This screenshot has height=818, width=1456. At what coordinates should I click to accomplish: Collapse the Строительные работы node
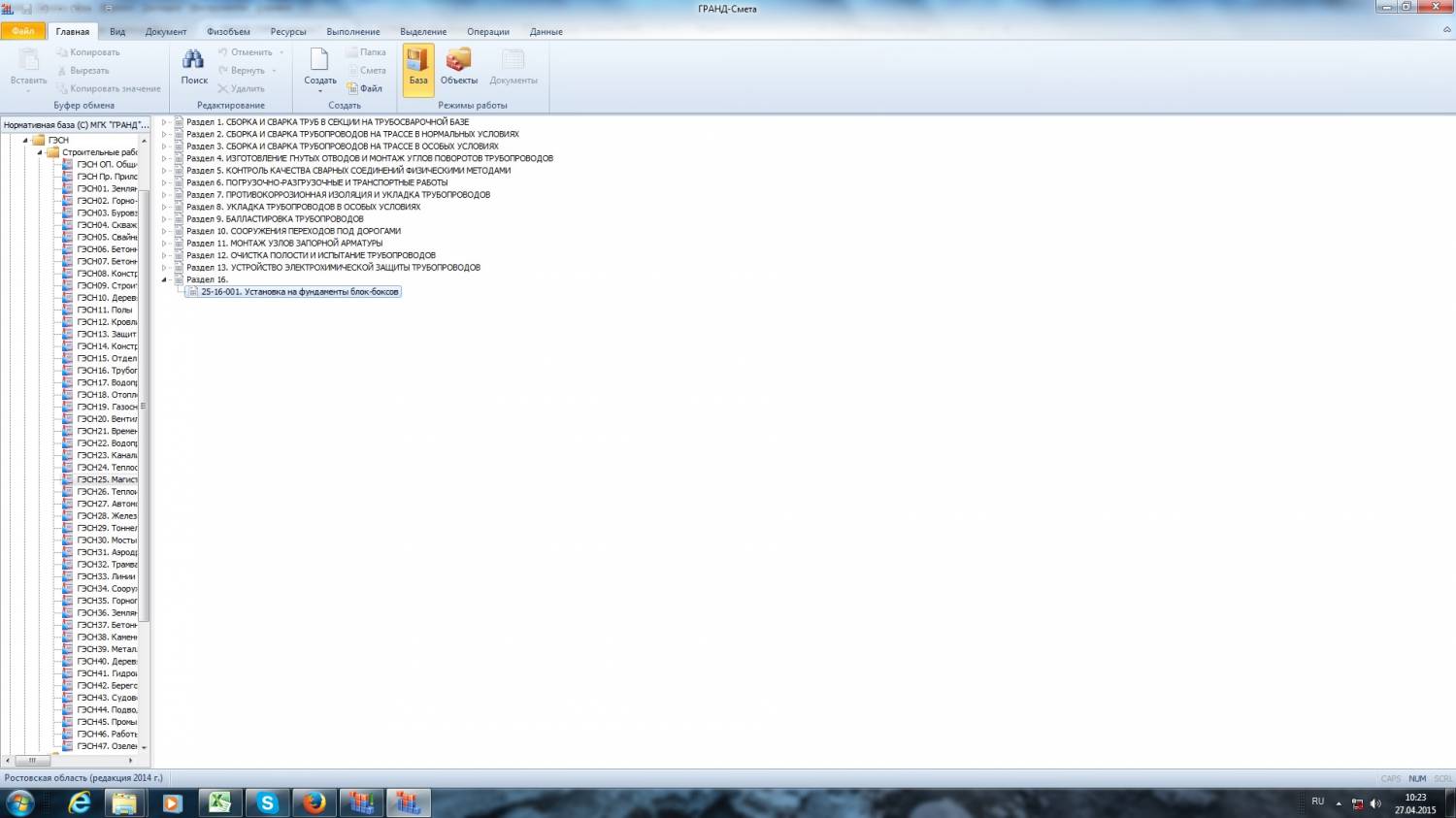click(x=40, y=152)
